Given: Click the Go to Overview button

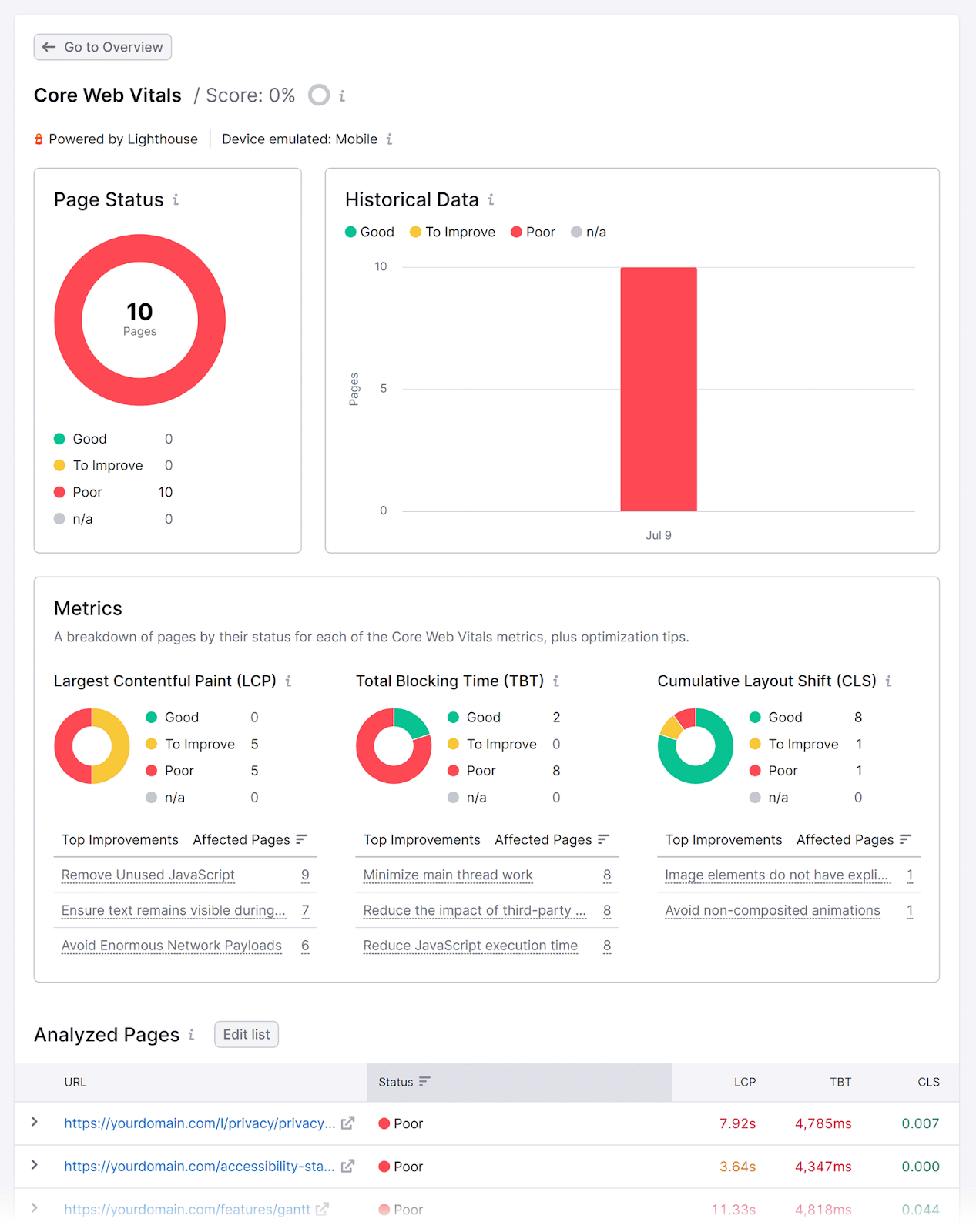Looking at the screenshot, I should (x=102, y=47).
